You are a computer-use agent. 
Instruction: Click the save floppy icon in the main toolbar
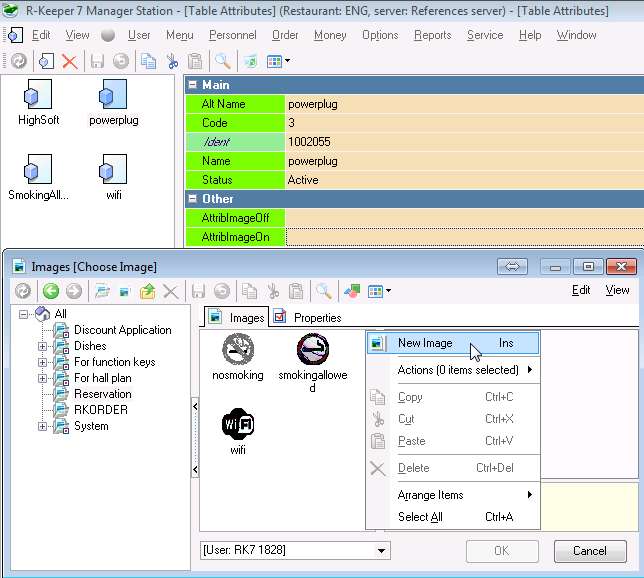click(97, 61)
